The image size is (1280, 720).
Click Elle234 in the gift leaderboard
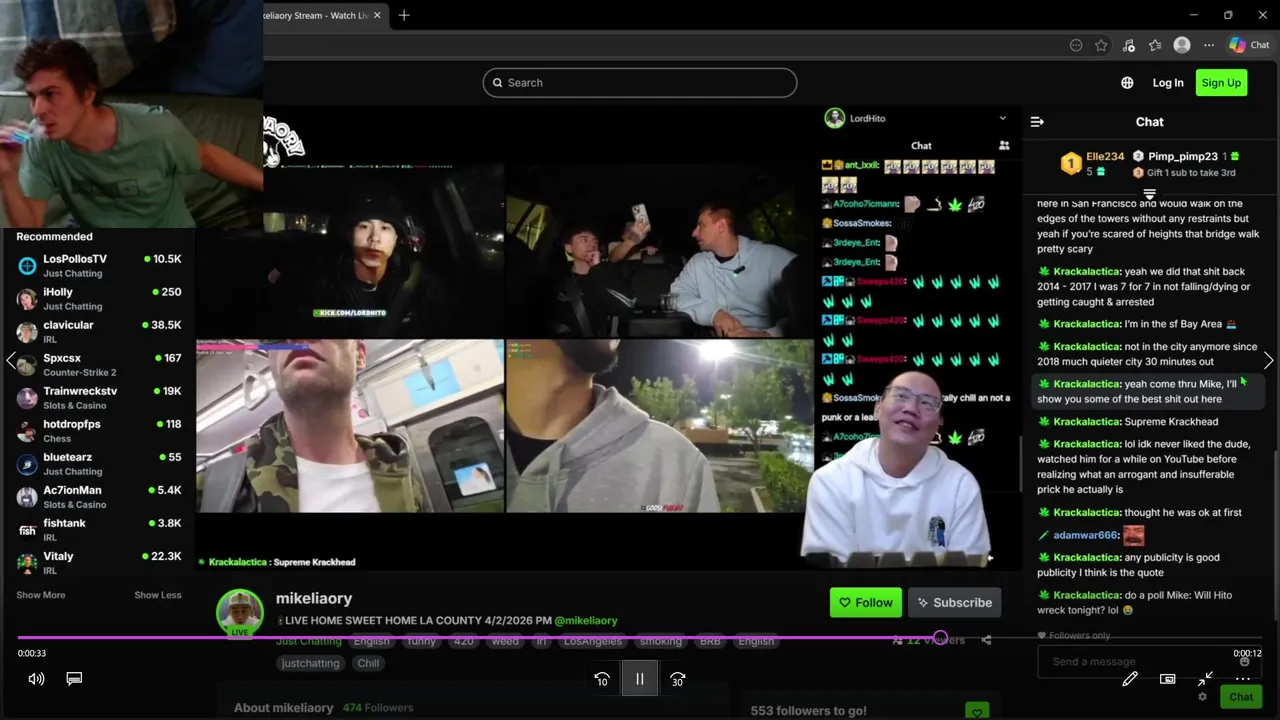click(1105, 157)
